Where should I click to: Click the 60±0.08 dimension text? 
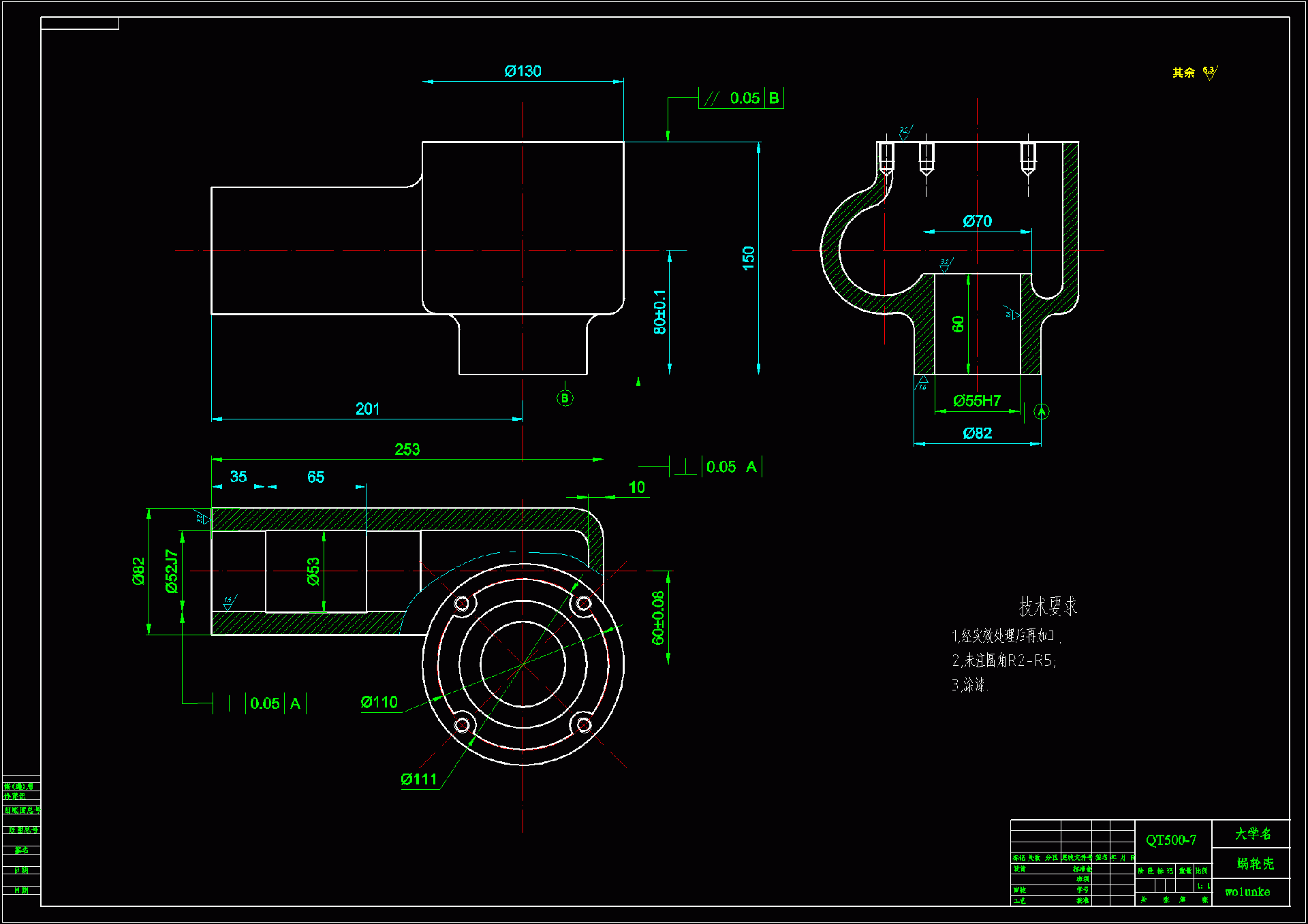click(657, 618)
